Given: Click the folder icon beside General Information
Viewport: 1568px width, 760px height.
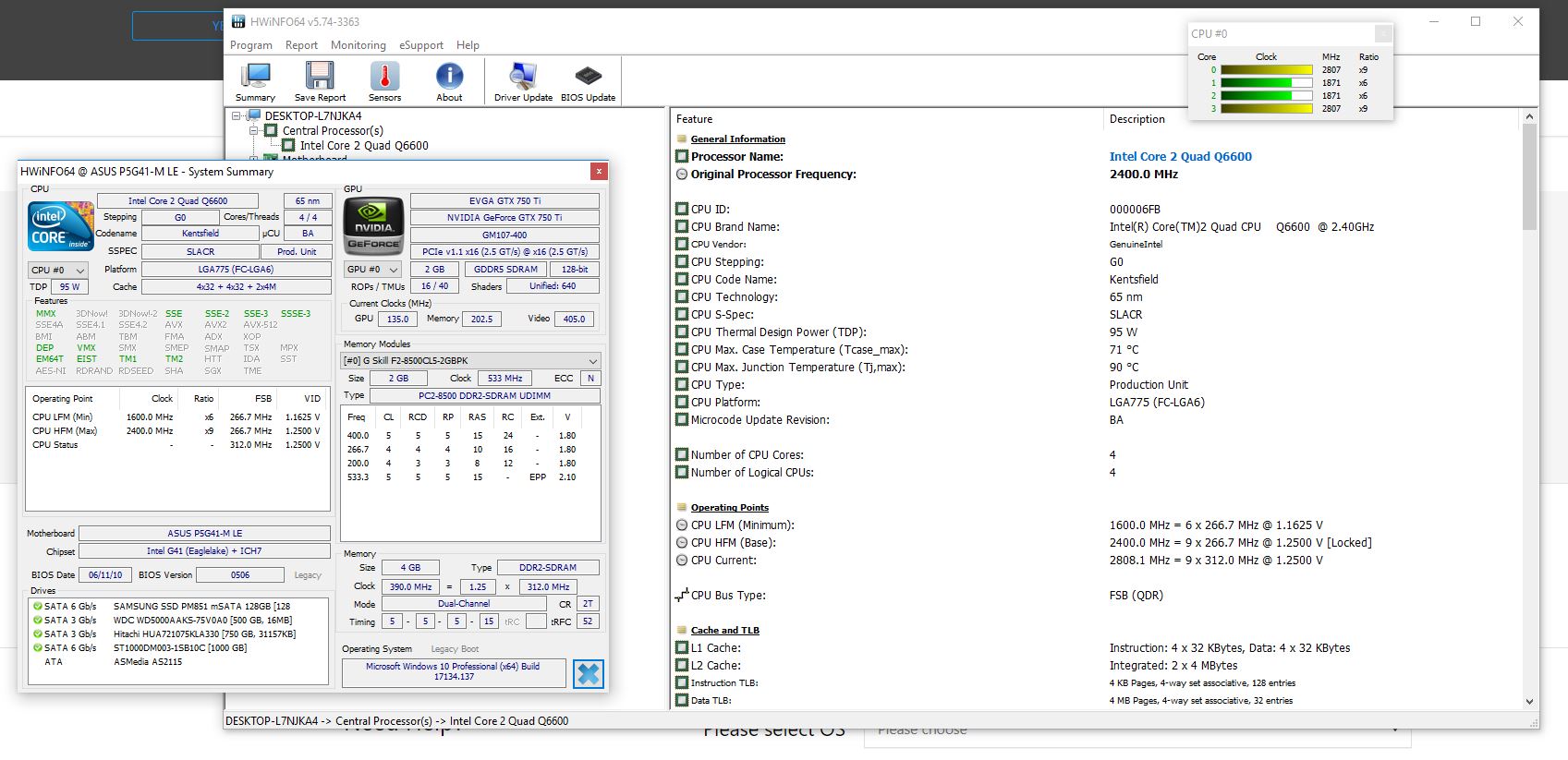Looking at the screenshot, I should point(682,139).
